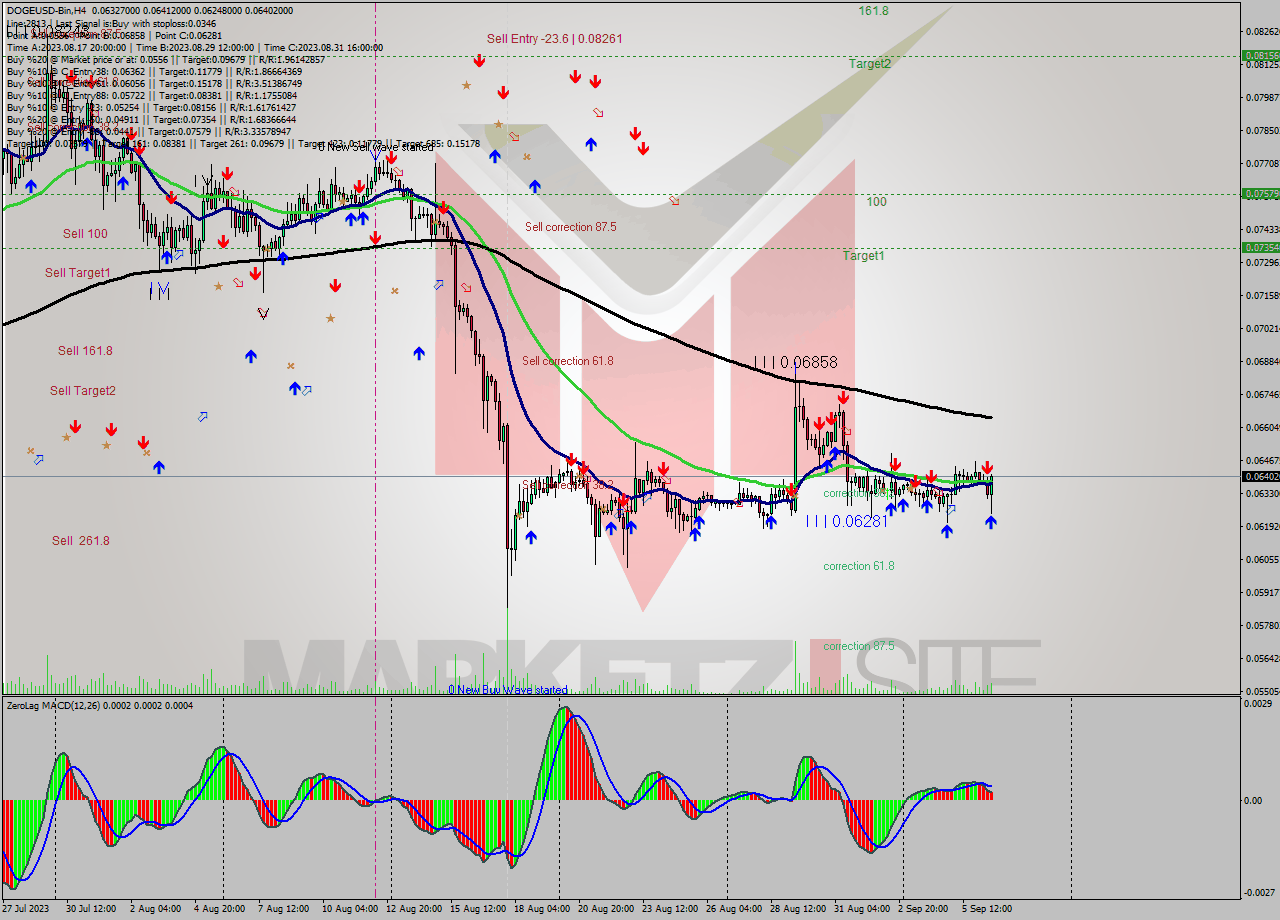1280x920 pixels.
Task: Click the 'Time A:2023.08.17 20:00:00' text
Action: pos(66,47)
